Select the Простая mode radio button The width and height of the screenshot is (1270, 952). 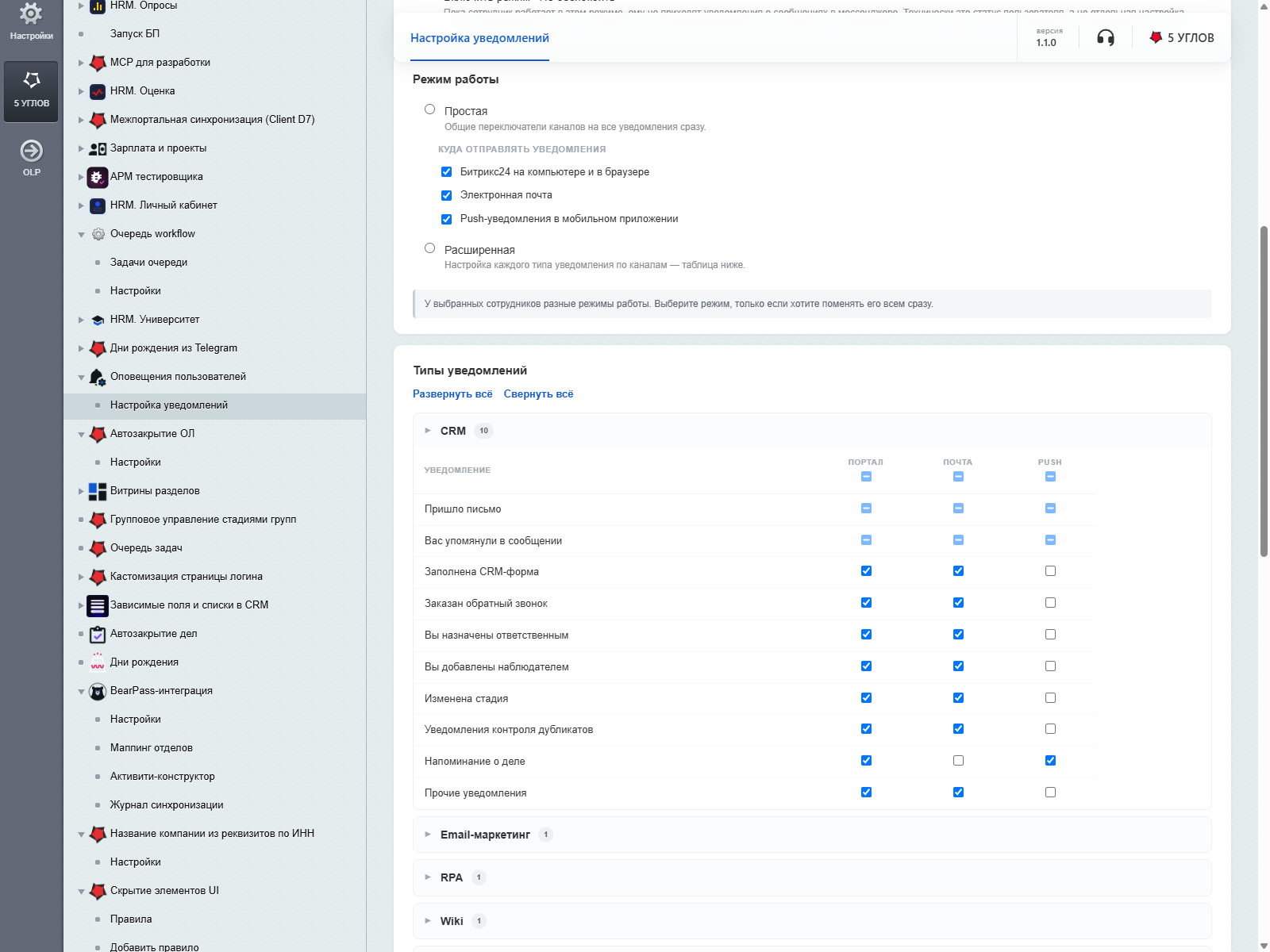[x=429, y=109]
